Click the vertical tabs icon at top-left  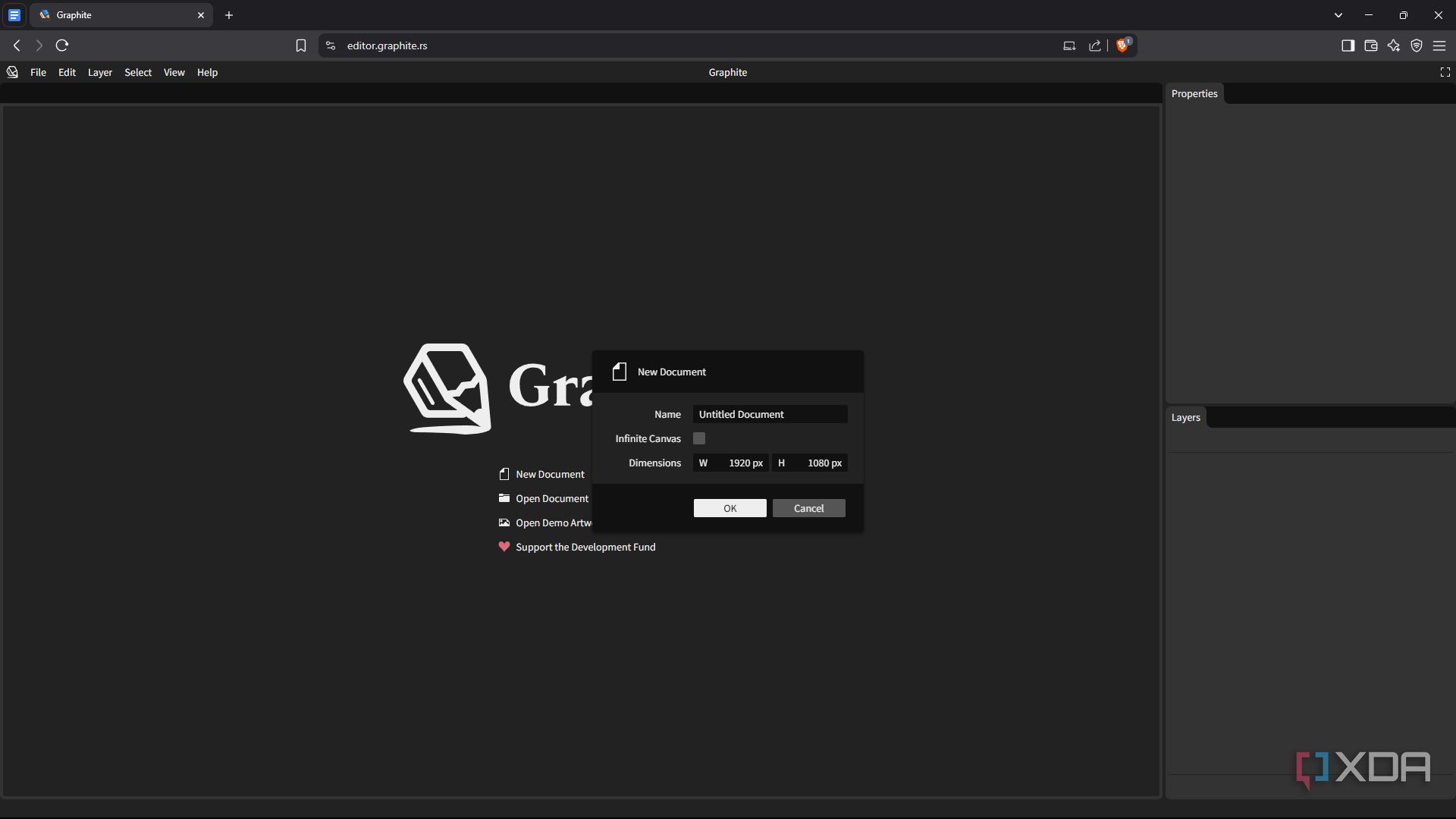click(14, 15)
